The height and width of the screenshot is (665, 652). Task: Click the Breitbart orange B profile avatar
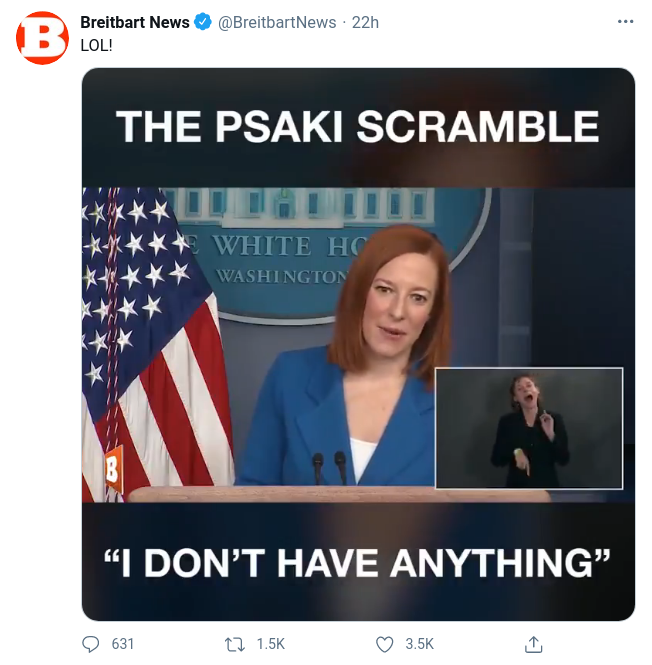coord(42,38)
